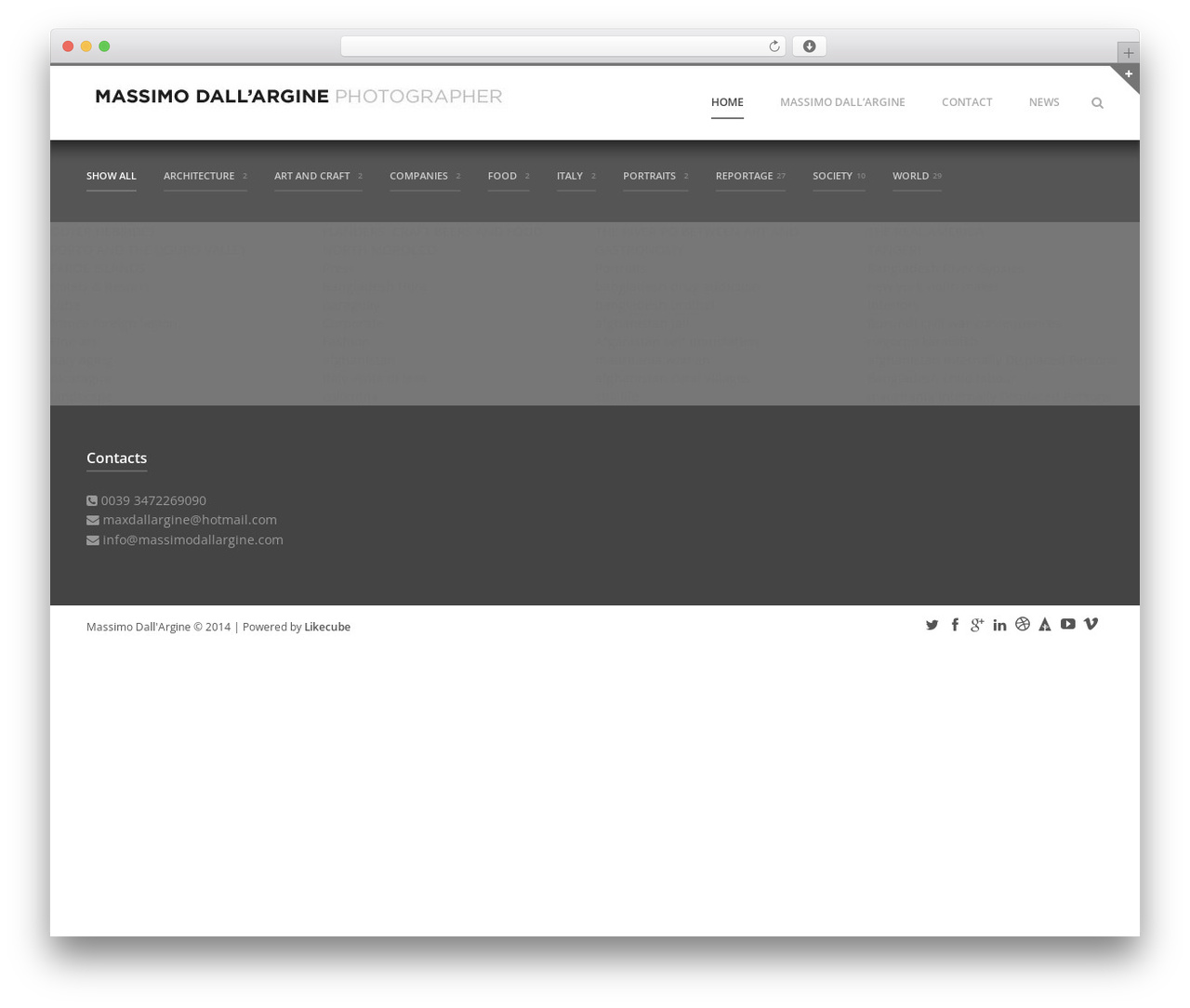Image resolution: width=1190 pixels, height=1008 pixels.
Task: Go to the HOME menu item
Action: [x=727, y=102]
